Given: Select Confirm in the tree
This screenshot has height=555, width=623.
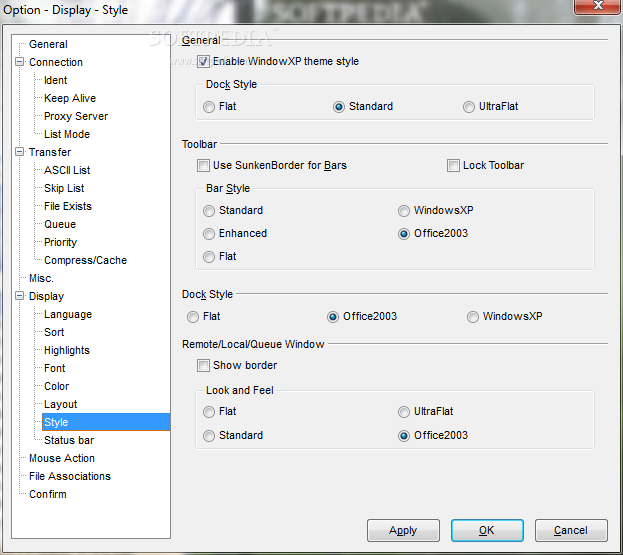Looking at the screenshot, I should coord(48,494).
